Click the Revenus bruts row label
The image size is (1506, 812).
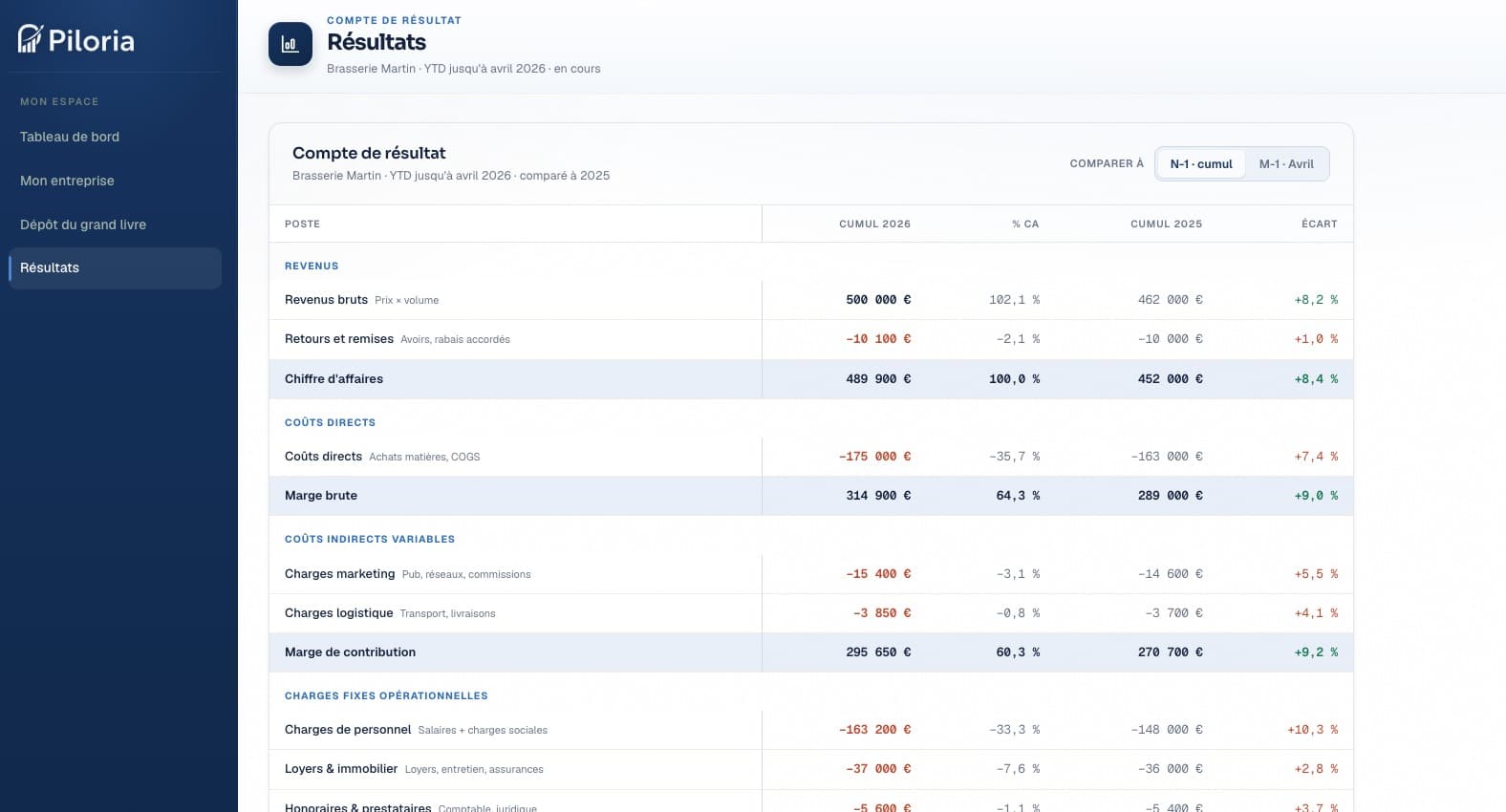tap(326, 300)
